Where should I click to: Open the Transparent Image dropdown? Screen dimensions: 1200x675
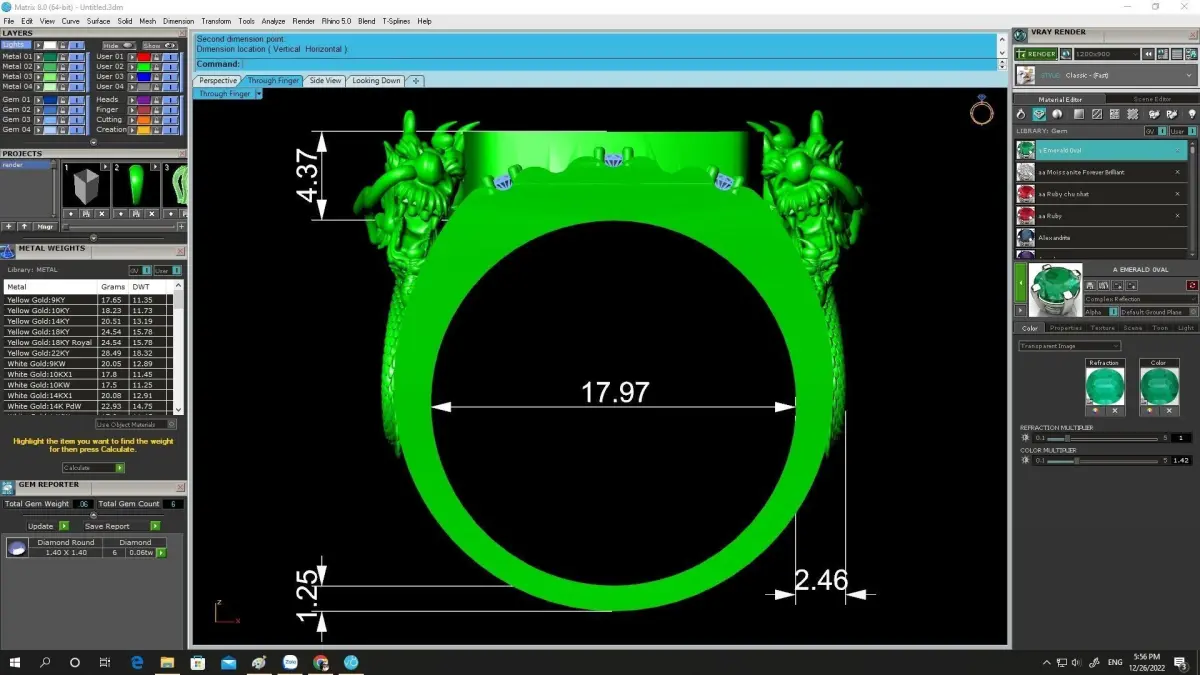pyautogui.click(x=1069, y=346)
